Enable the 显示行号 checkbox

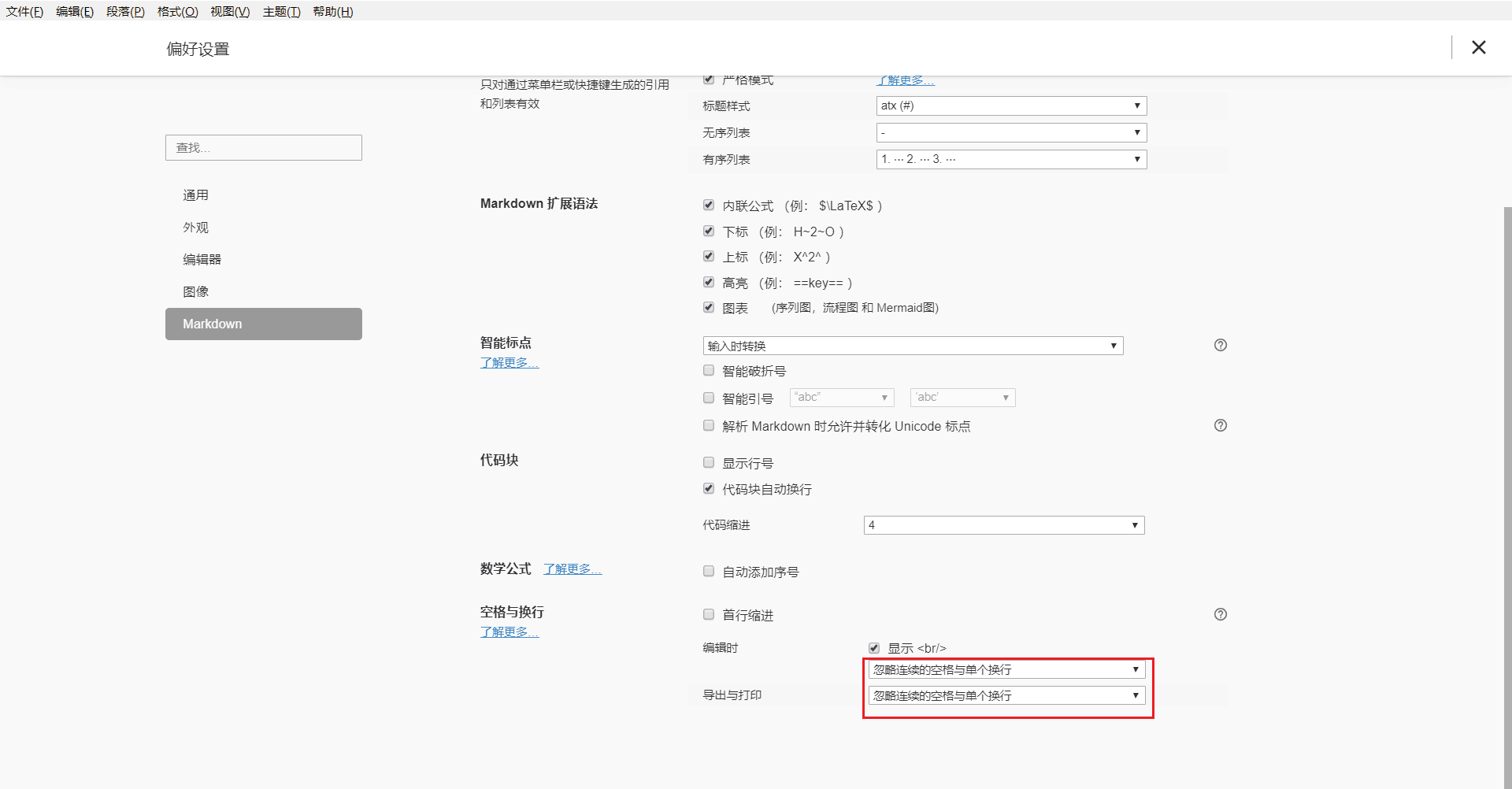pos(709,463)
